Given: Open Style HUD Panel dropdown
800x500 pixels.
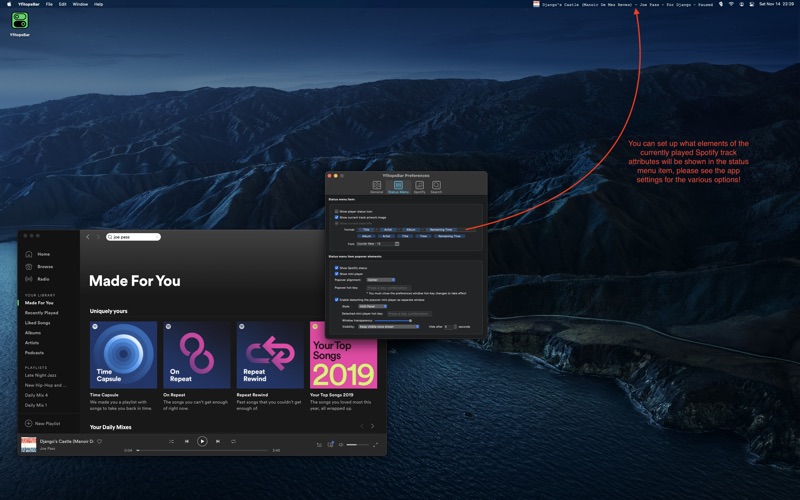Looking at the screenshot, I should click(x=372, y=306).
